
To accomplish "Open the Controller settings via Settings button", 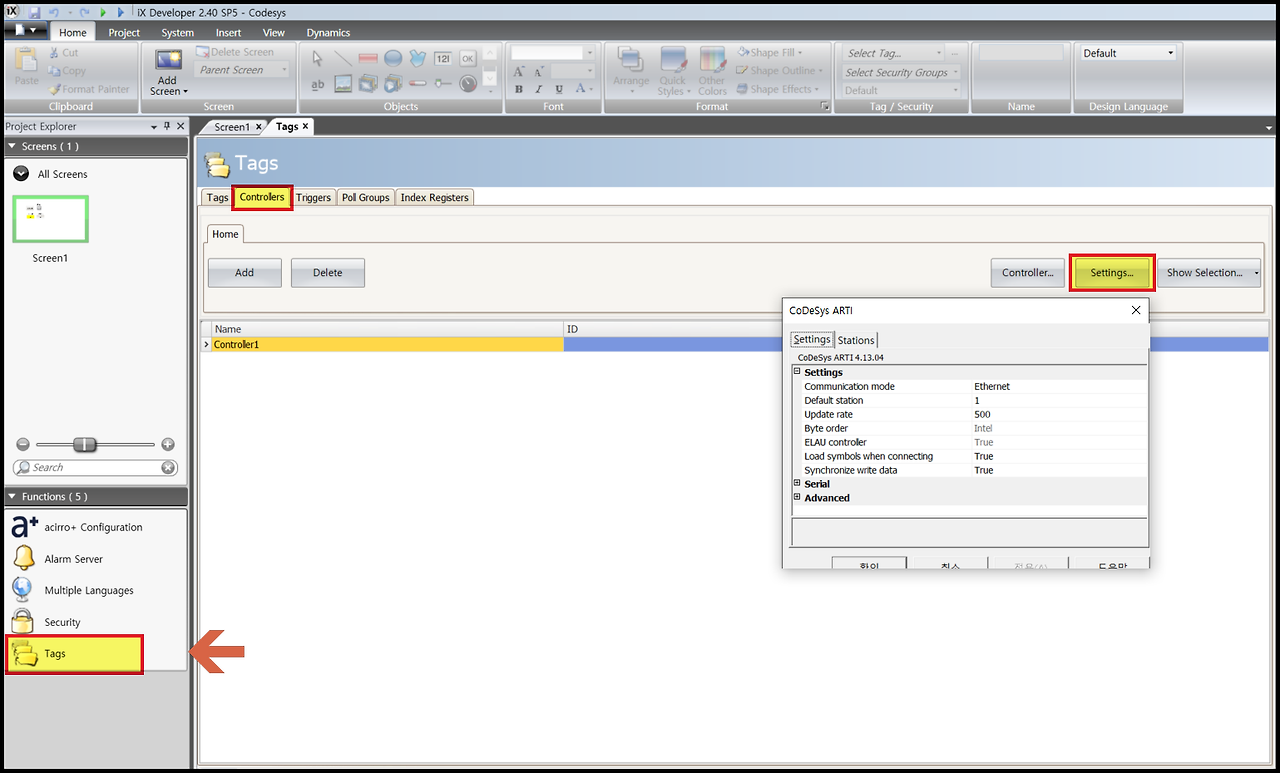I will (x=1111, y=272).
